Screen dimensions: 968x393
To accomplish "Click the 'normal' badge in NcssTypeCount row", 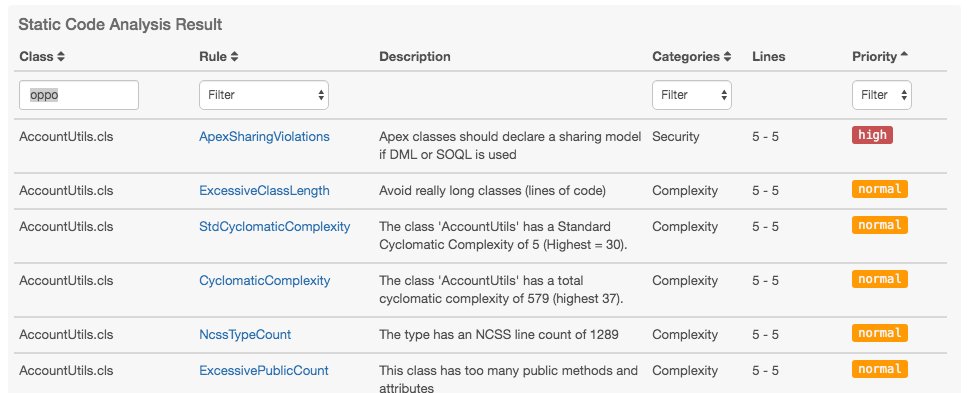I will coord(880,333).
